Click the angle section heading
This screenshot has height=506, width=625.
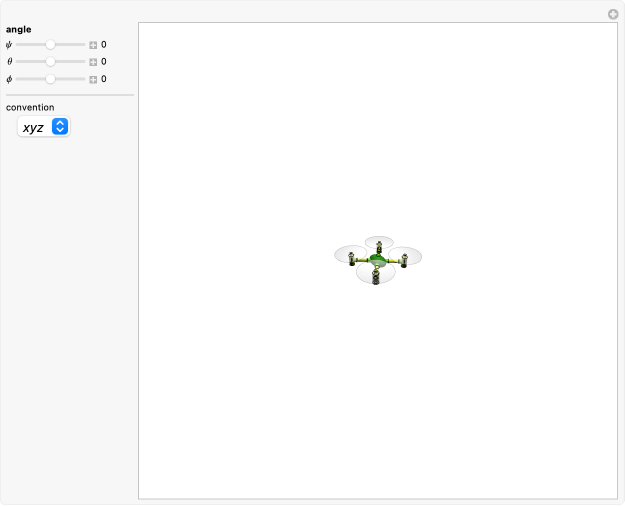(x=18, y=29)
